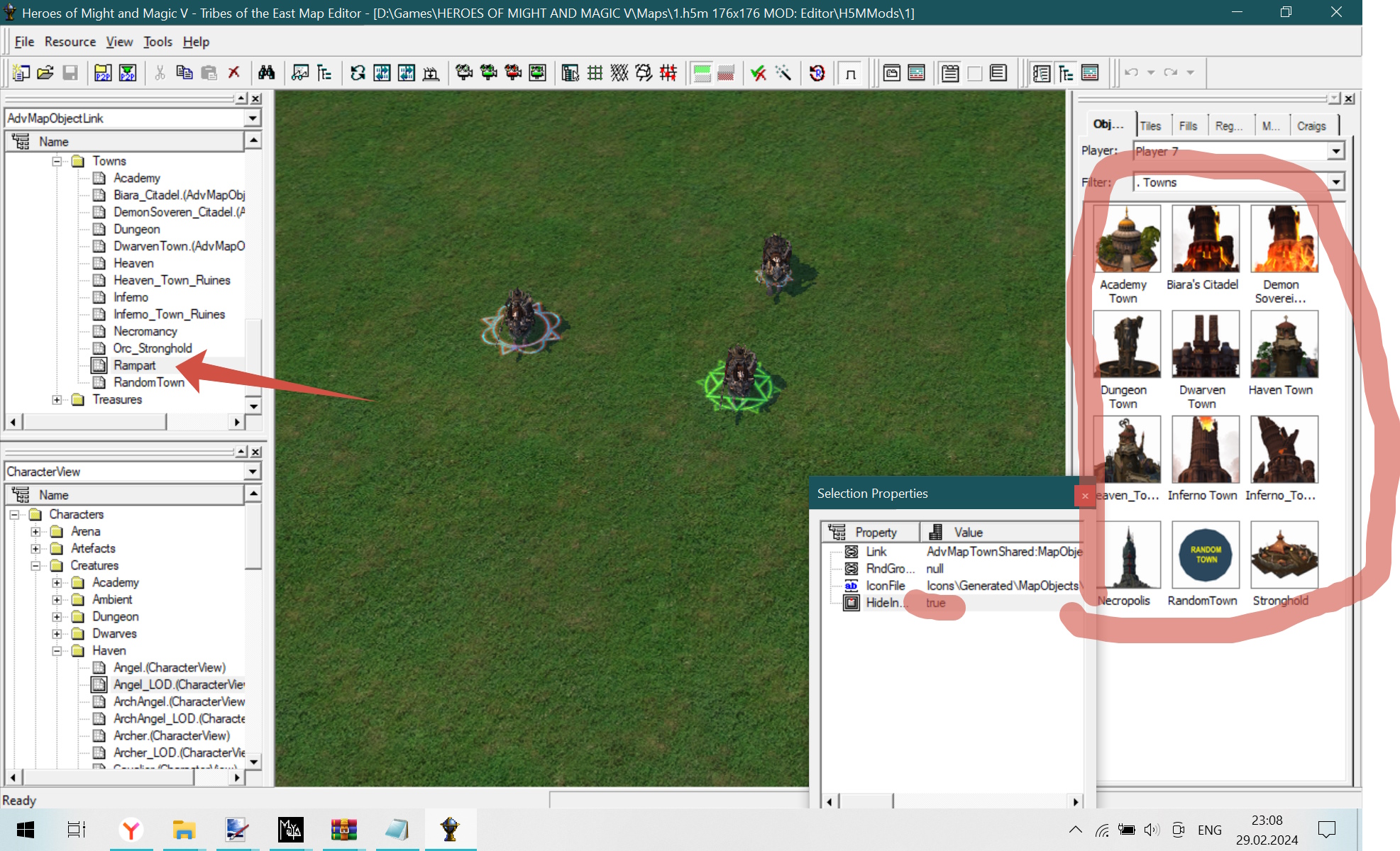Open the Towns filter dropdown
The height and width of the screenshot is (851, 1400).
tap(1336, 182)
